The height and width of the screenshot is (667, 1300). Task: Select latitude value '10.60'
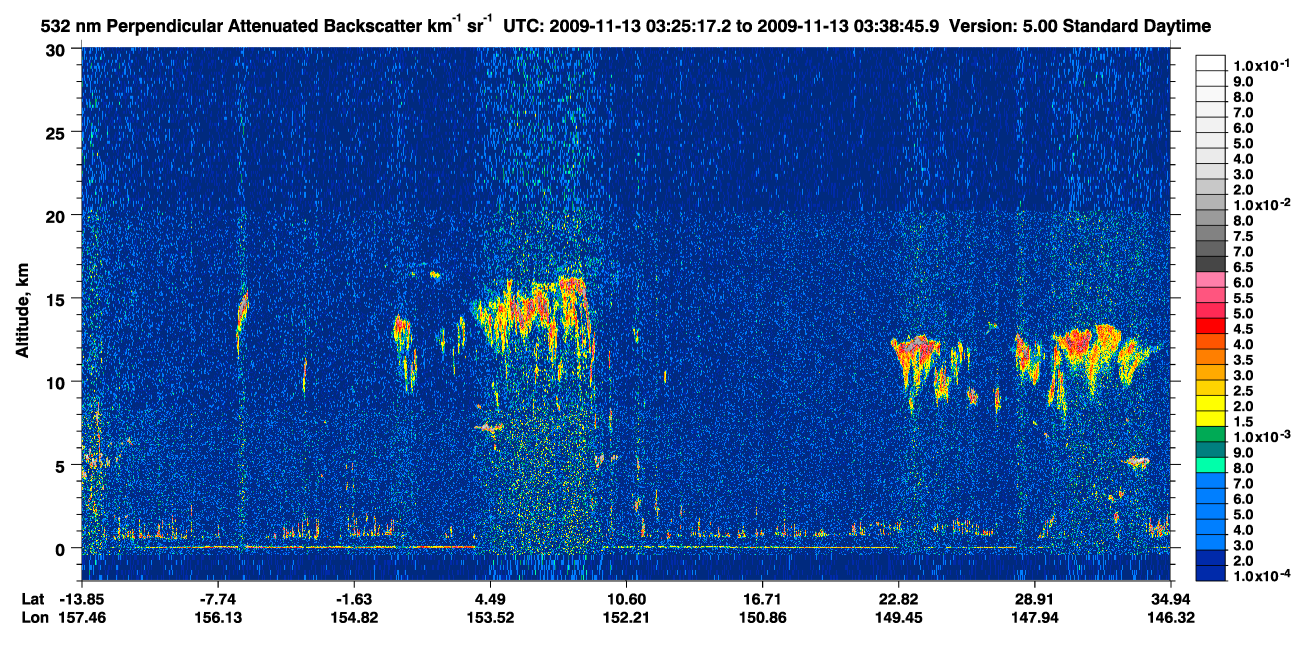tap(626, 598)
